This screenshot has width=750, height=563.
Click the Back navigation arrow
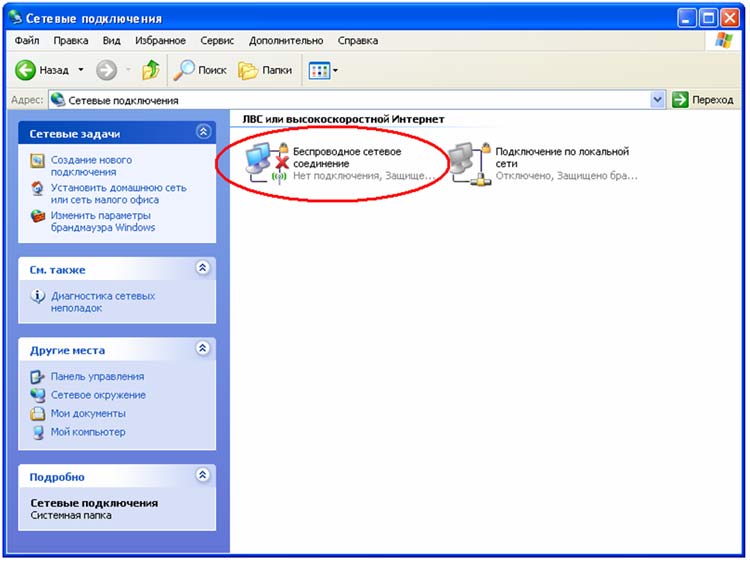(x=27, y=70)
